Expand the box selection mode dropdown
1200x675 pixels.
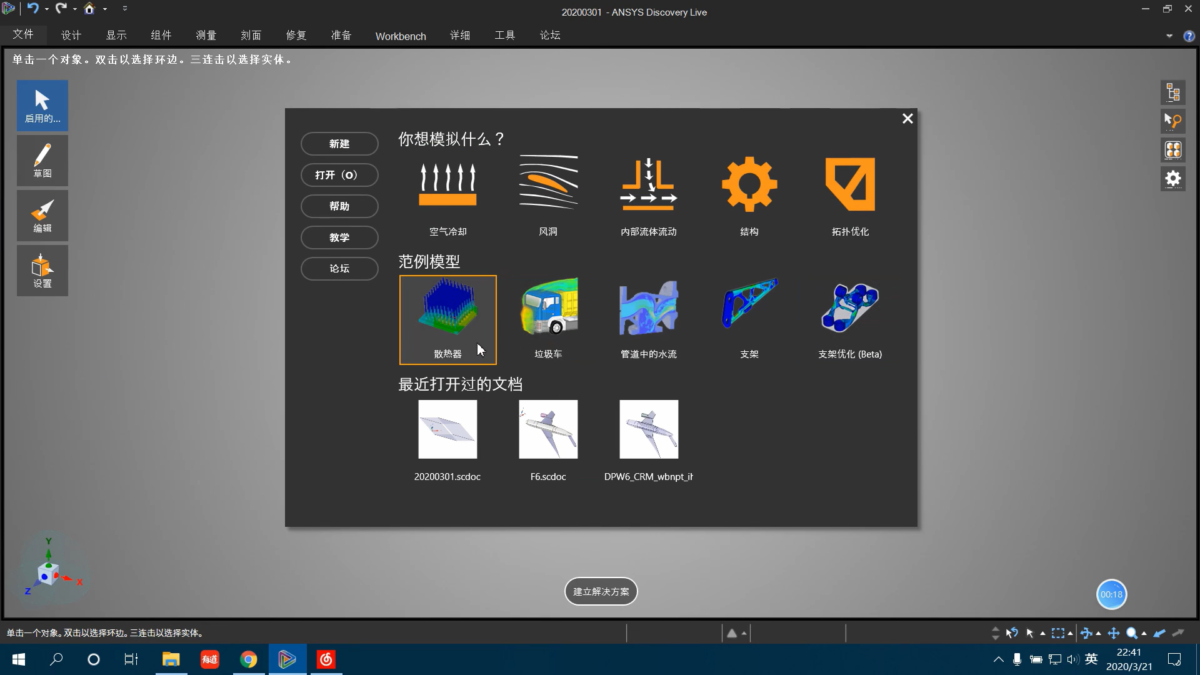point(1070,634)
